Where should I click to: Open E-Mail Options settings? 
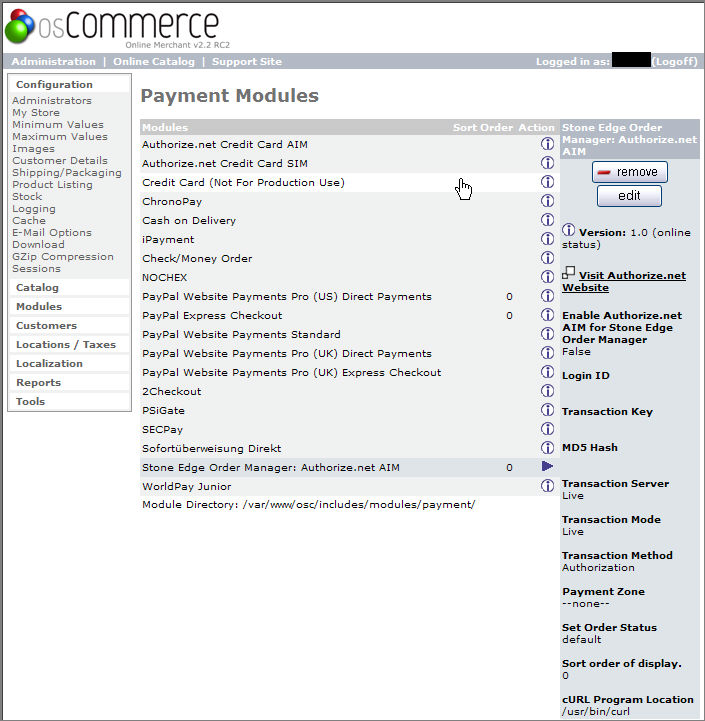point(52,233)
